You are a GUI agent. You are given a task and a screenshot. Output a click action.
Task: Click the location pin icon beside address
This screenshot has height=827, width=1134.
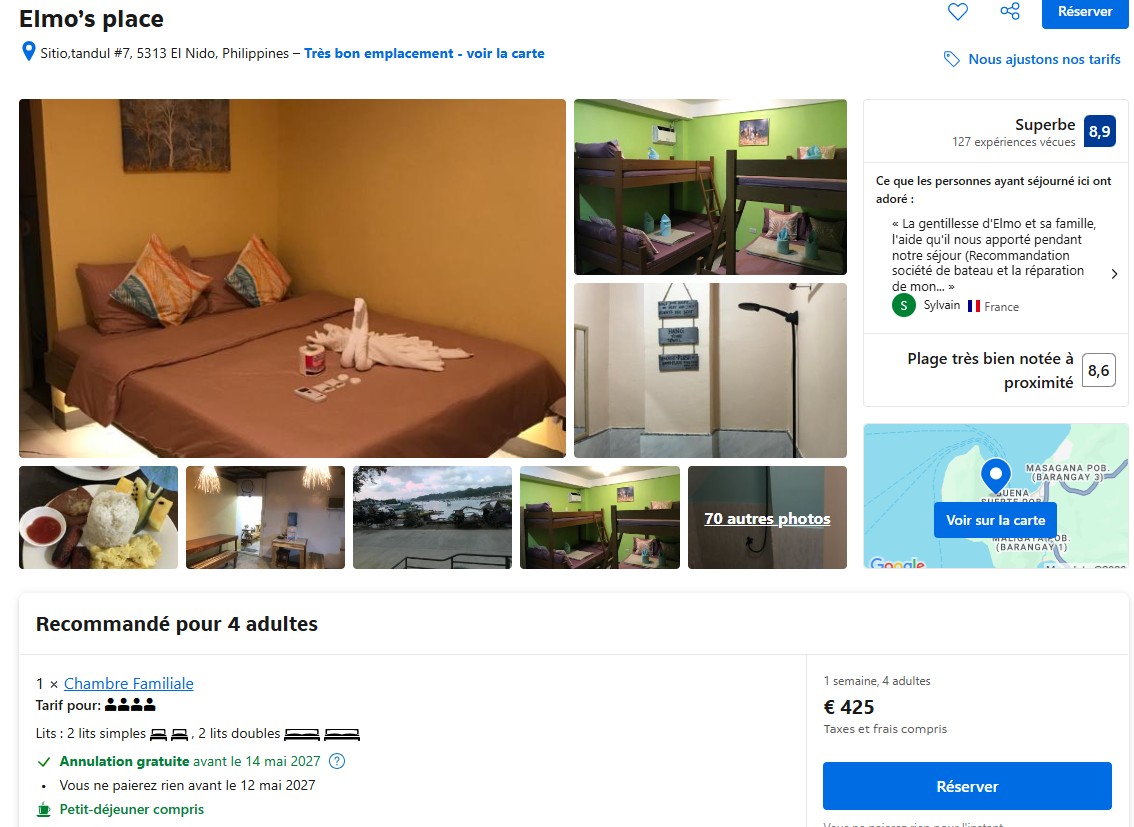(28, 51)
